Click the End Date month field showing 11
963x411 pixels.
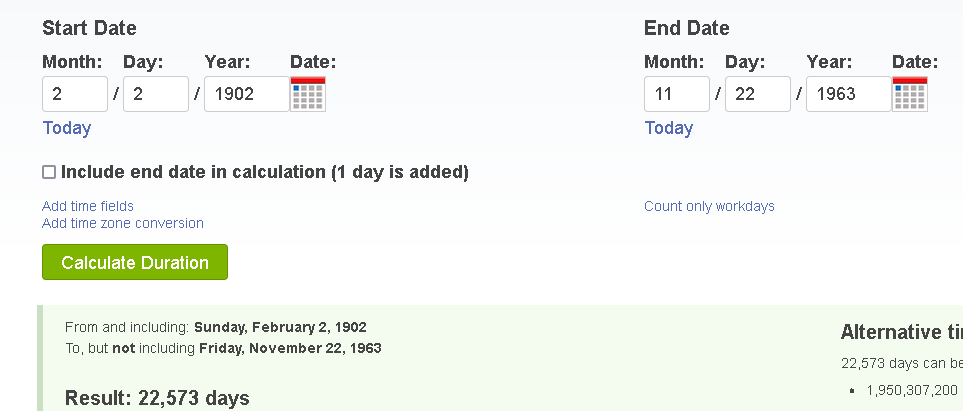[677, 94]
